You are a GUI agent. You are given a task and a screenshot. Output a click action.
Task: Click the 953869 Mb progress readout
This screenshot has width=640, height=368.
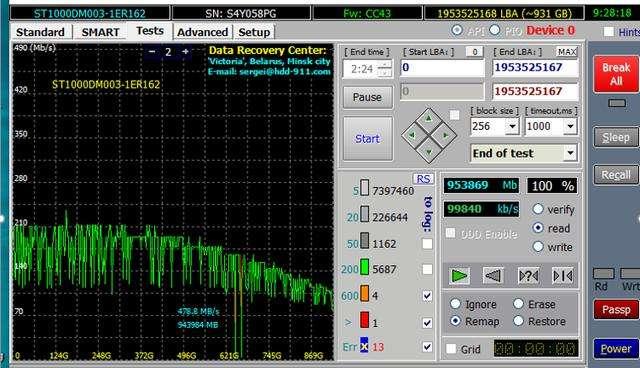point(481,186)
